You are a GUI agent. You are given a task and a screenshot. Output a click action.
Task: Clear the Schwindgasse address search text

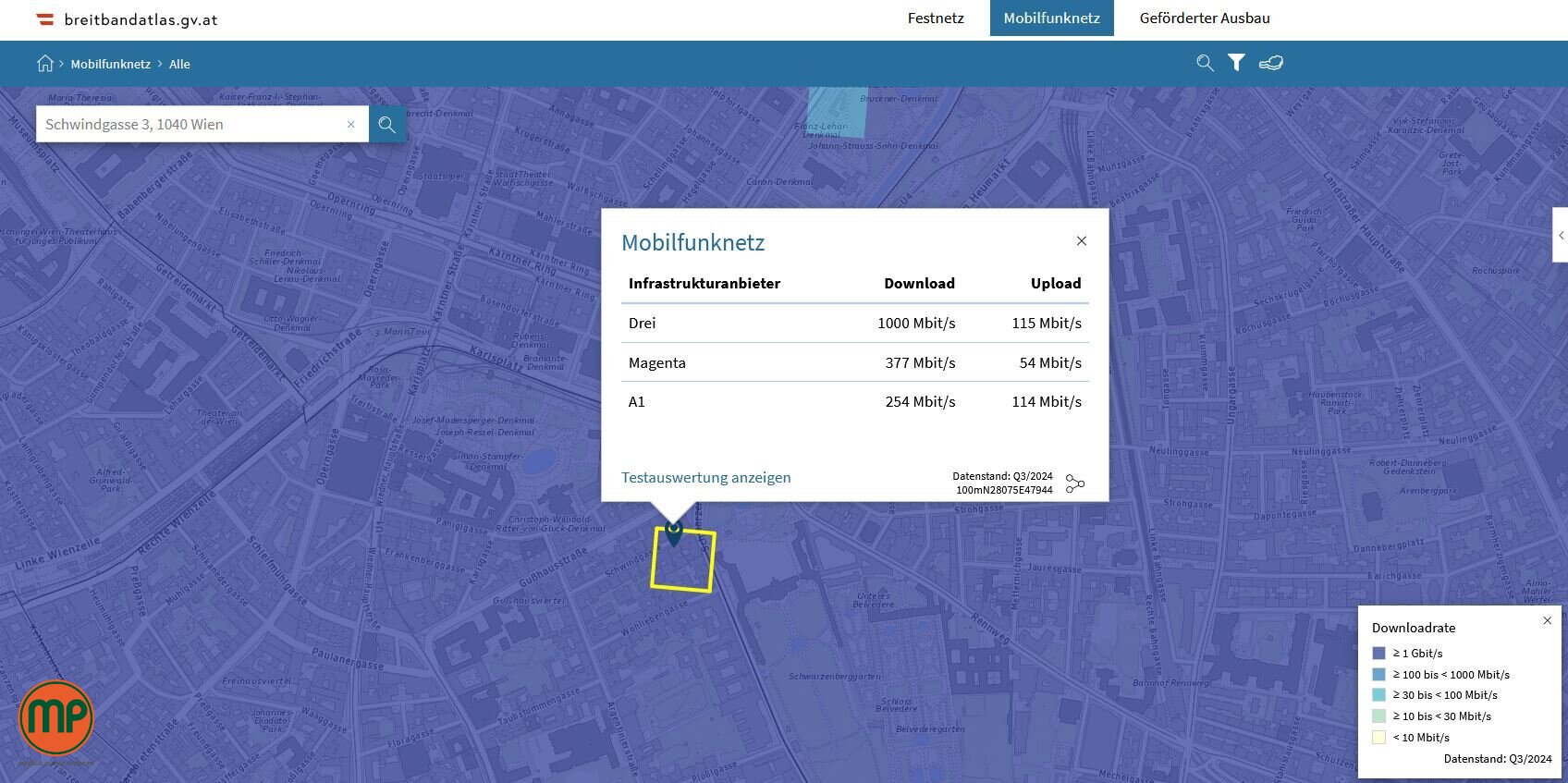(x=350, y=125)
